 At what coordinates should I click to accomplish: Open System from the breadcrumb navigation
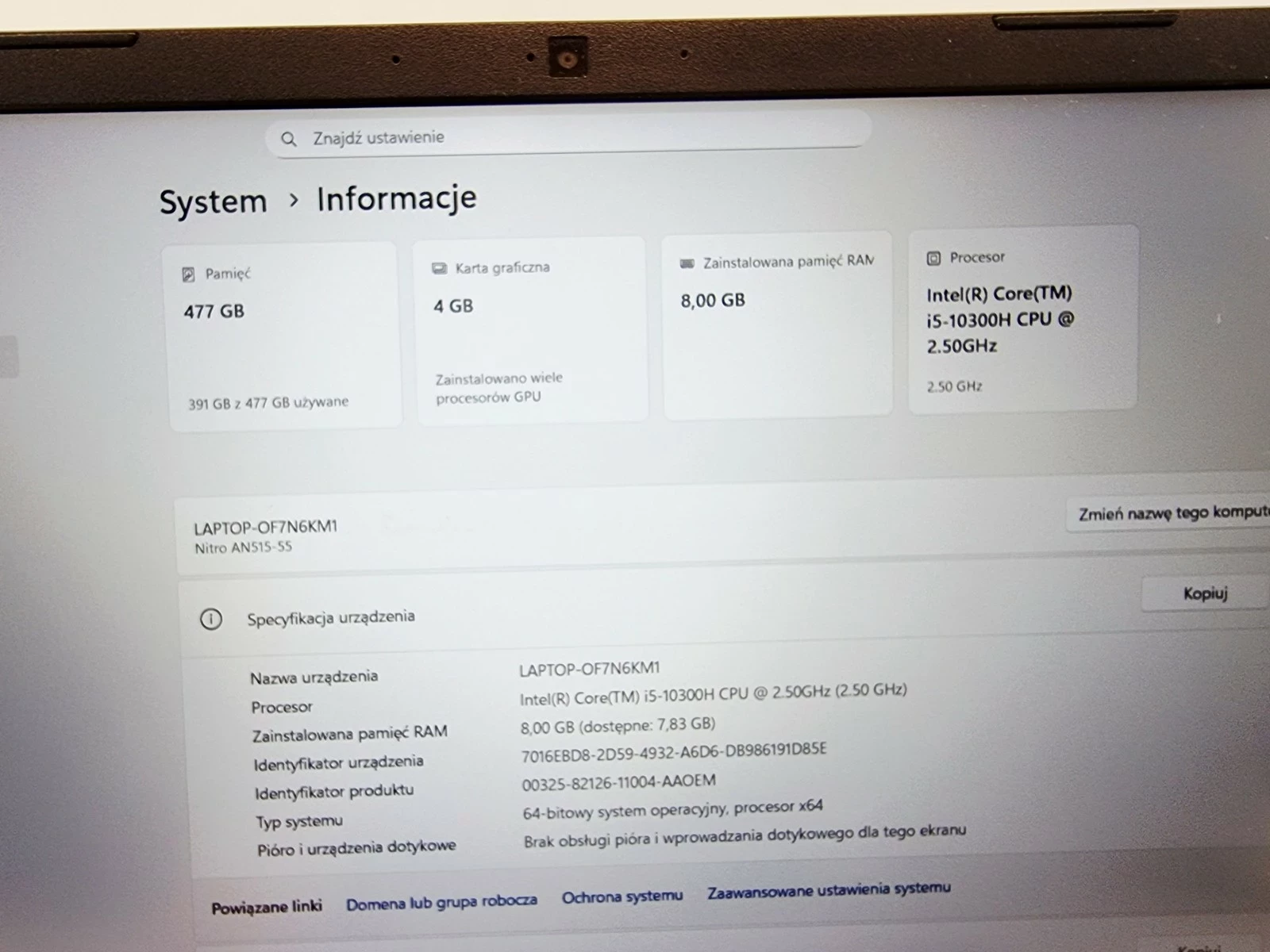point(213,201)
